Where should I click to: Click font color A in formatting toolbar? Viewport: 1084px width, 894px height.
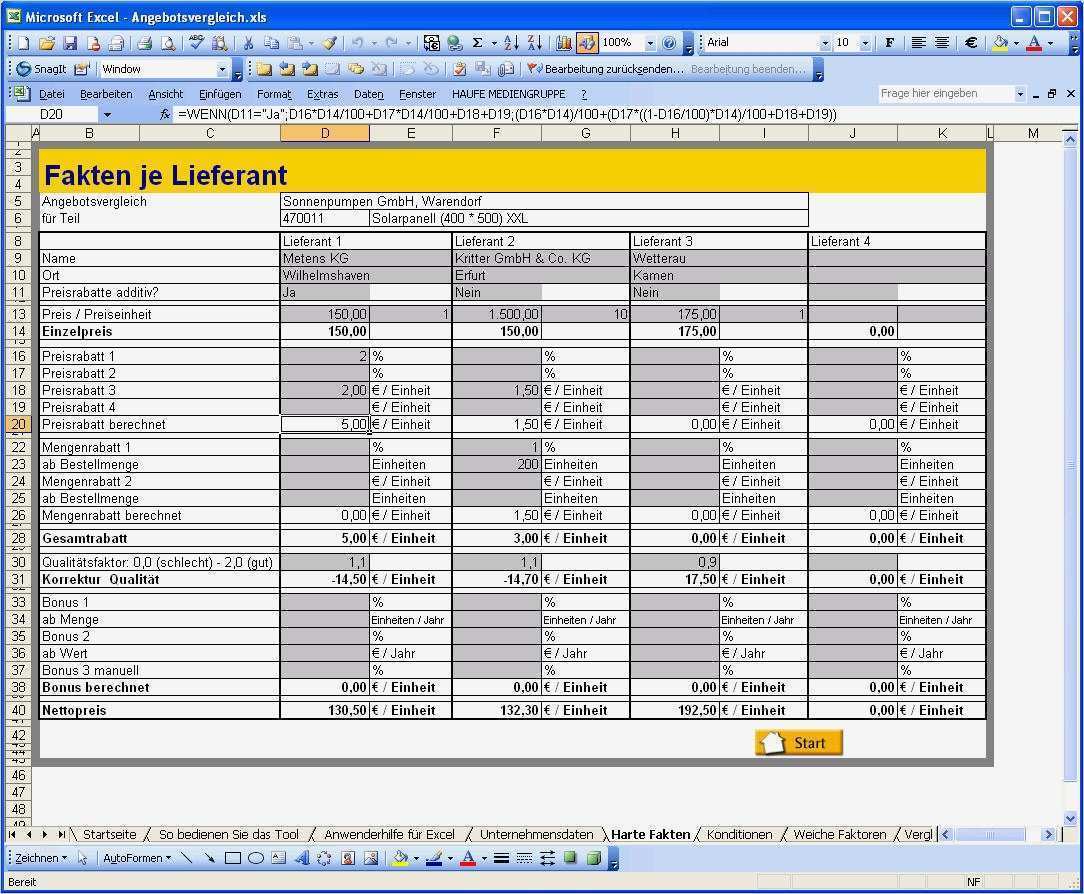(1034, 43)
